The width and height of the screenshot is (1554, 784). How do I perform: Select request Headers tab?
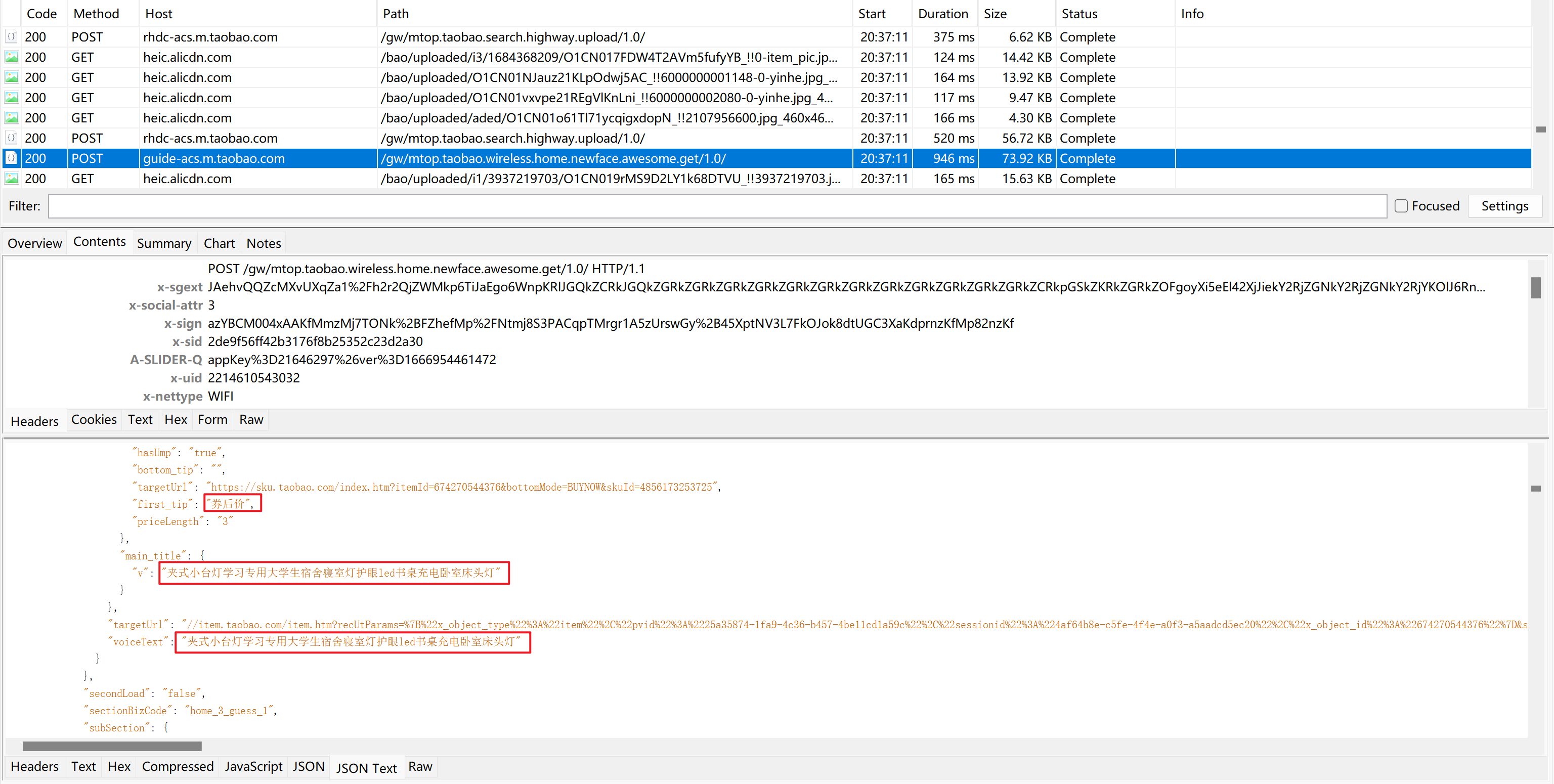tap(34, 421)
